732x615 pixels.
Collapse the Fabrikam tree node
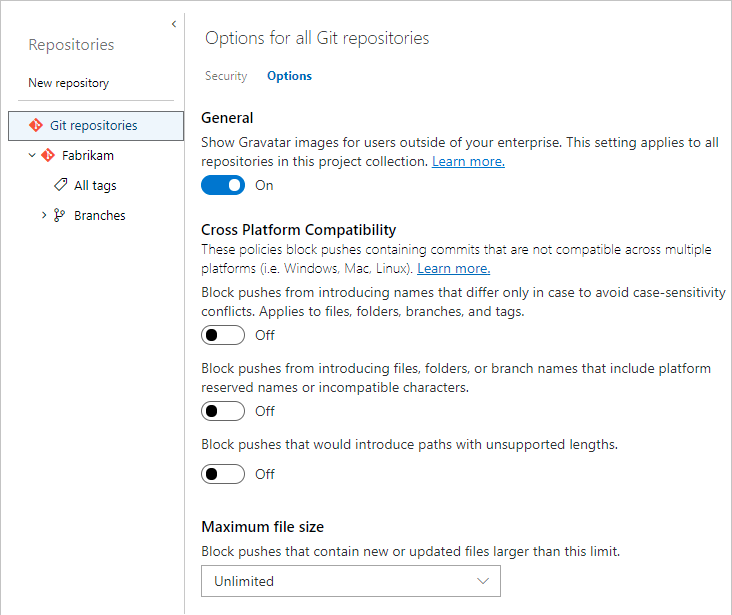pos(32,156)
